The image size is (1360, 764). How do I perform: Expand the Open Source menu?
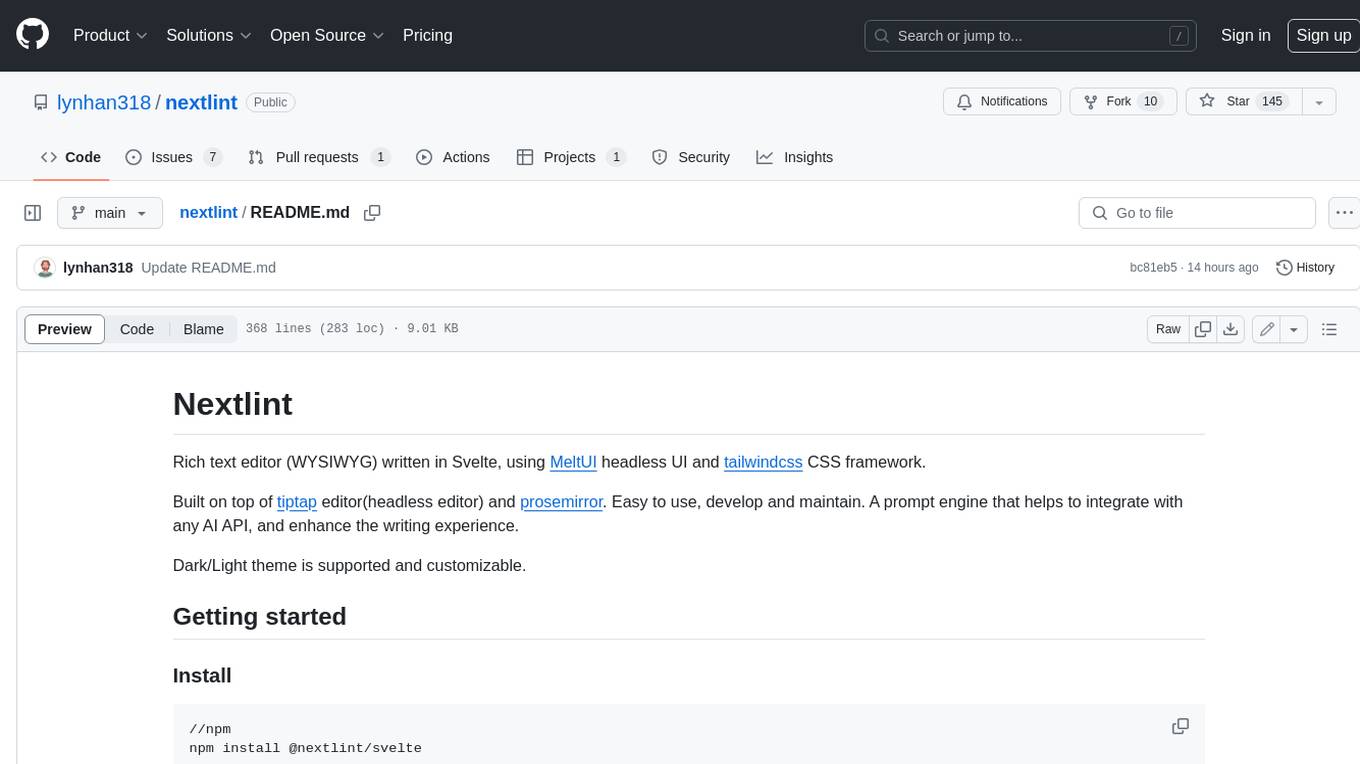tap(327, 35)
